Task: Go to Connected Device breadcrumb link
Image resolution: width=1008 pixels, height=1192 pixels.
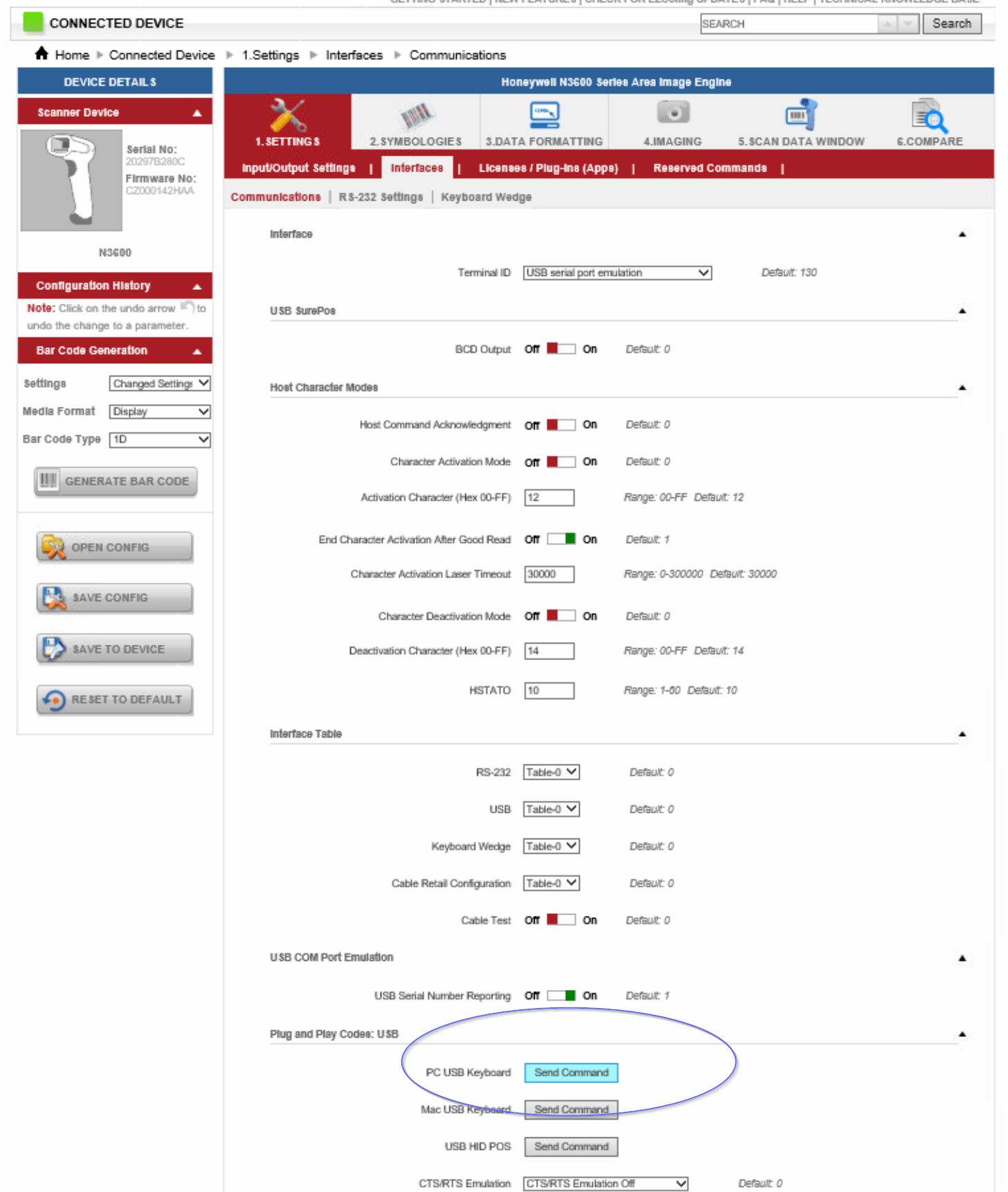Action: 162,55
